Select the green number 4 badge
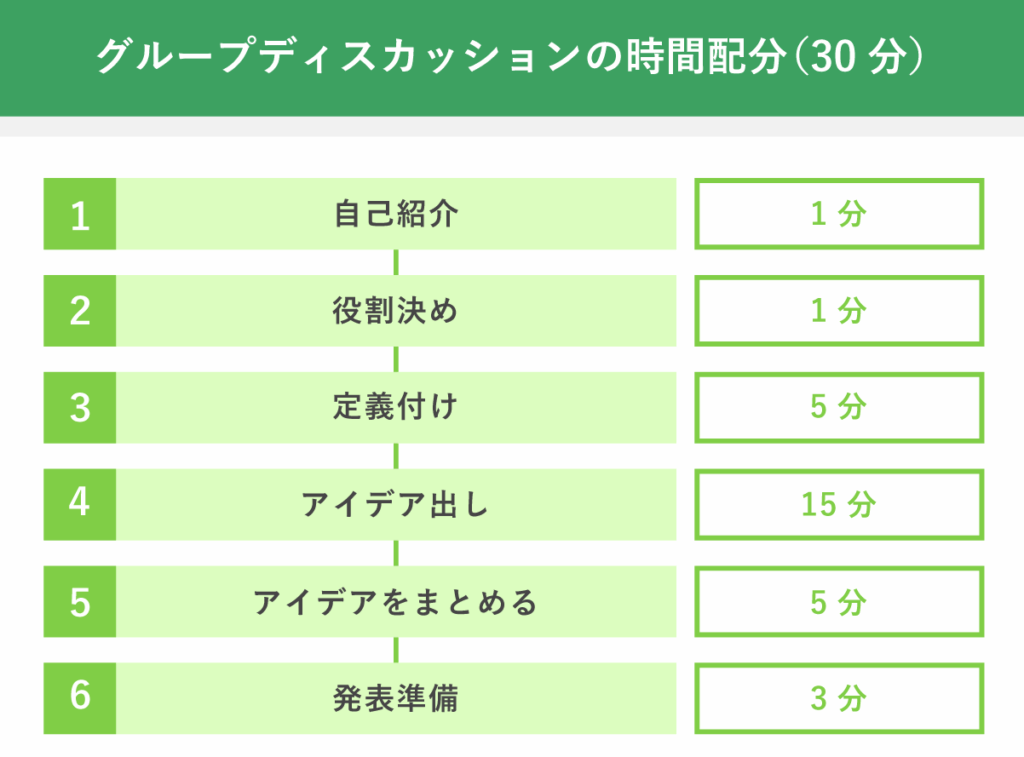This screenshot has width=1024, height=757. pos(79,504)
